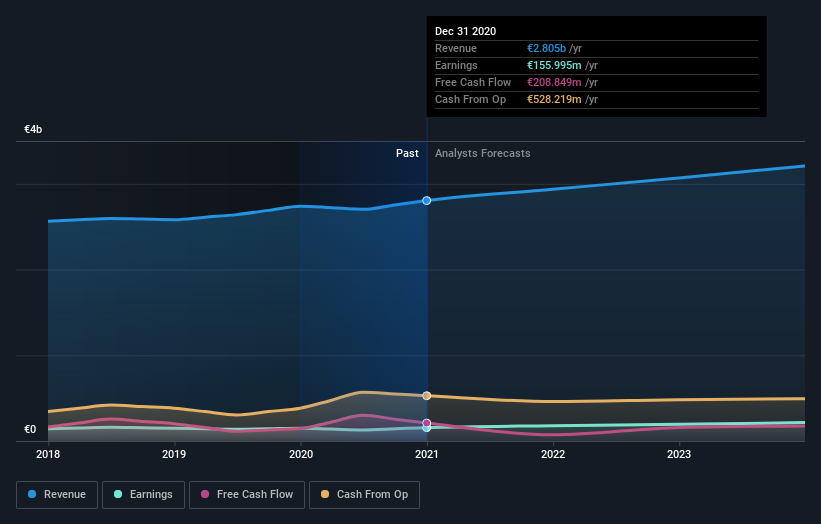Click the €208.849m free cash flow value
This screenshot has height=524, width=821.
[554, 82]
